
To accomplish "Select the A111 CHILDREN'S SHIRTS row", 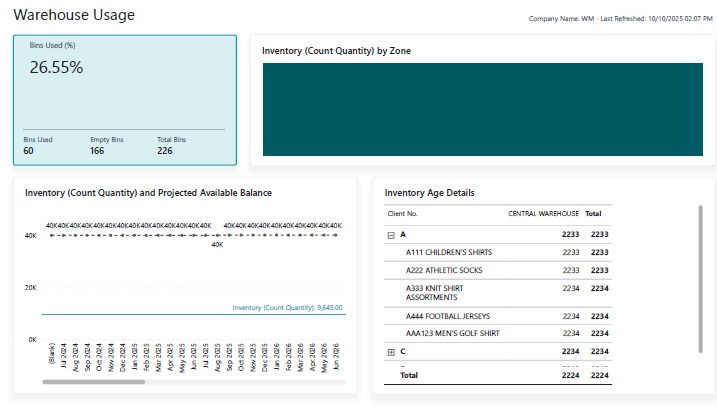I will pos(448,253).
